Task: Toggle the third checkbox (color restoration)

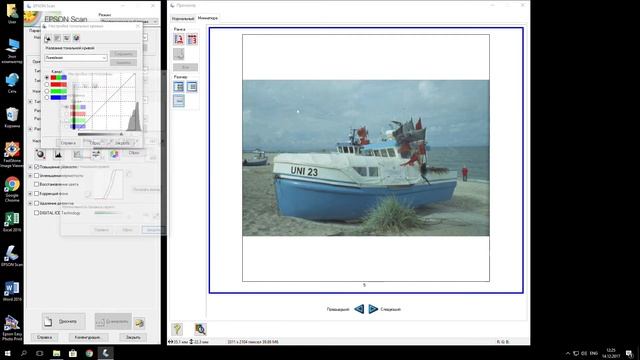Action: click(36, 184)
